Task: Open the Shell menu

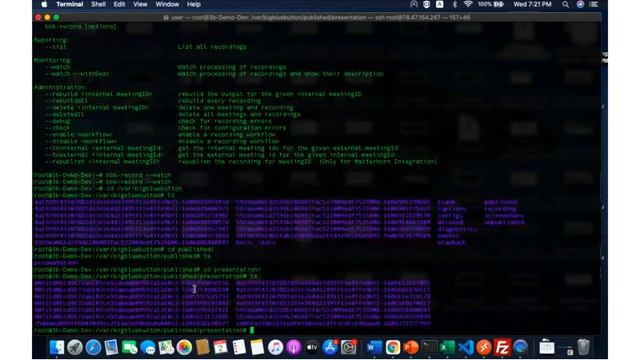Action: tap(98, 4)
